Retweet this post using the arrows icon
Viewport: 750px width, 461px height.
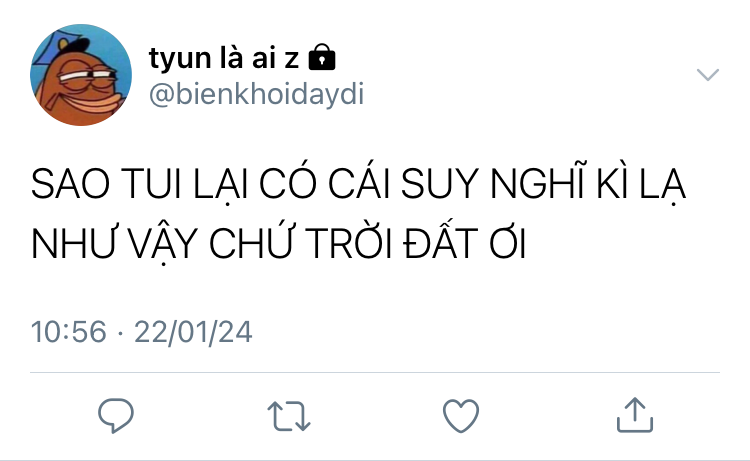(x=289, y=416)
